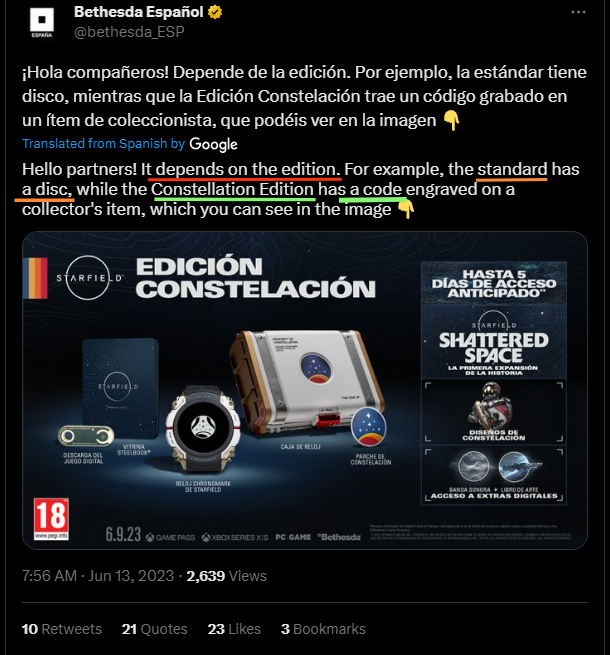Open the three-dot more options menu
This screenshot has width=610, height=655.
(578, 12)
